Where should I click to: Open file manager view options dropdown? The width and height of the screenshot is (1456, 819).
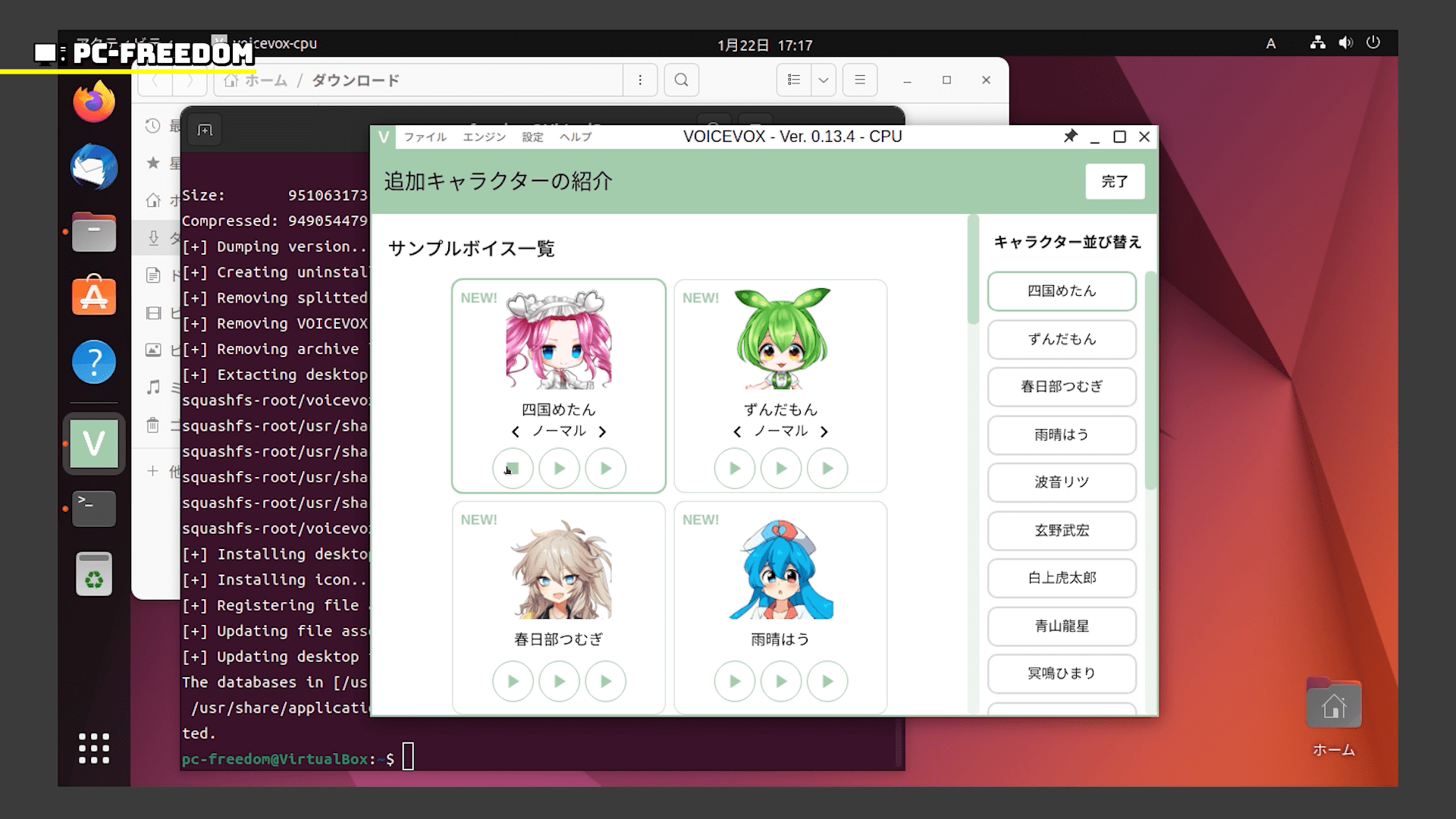[823, 80]
